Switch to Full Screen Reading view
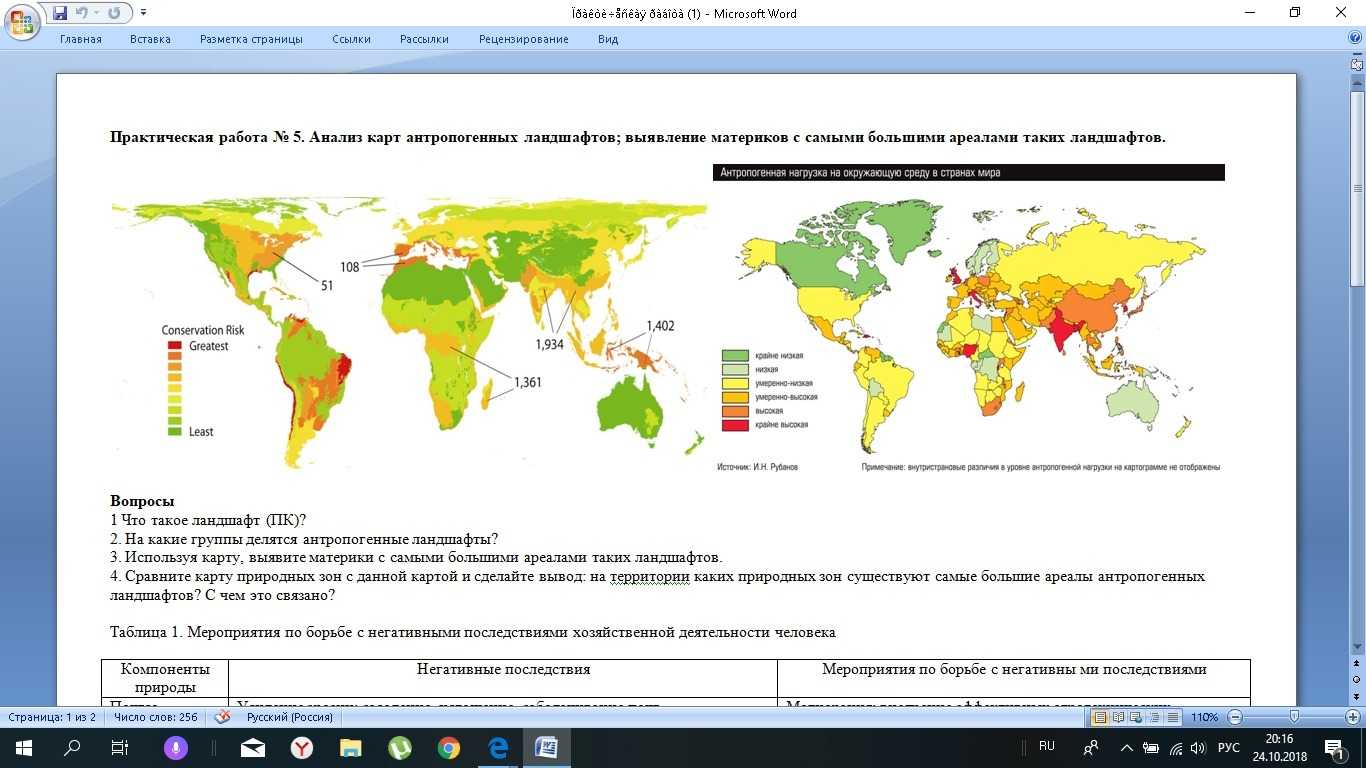Viewport: 1366px width, 768px height. pos(1119,717)
